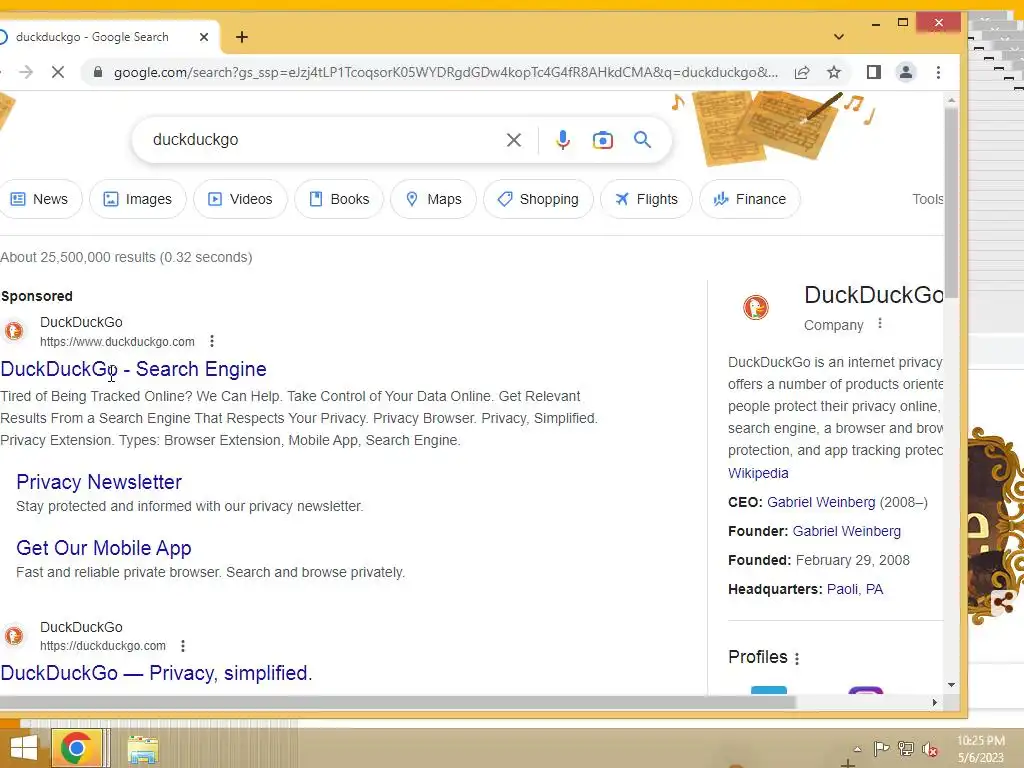Open DuckDuckGo — Privacy, simplified. result
The image size is (1024, 768).
point(157,673)
